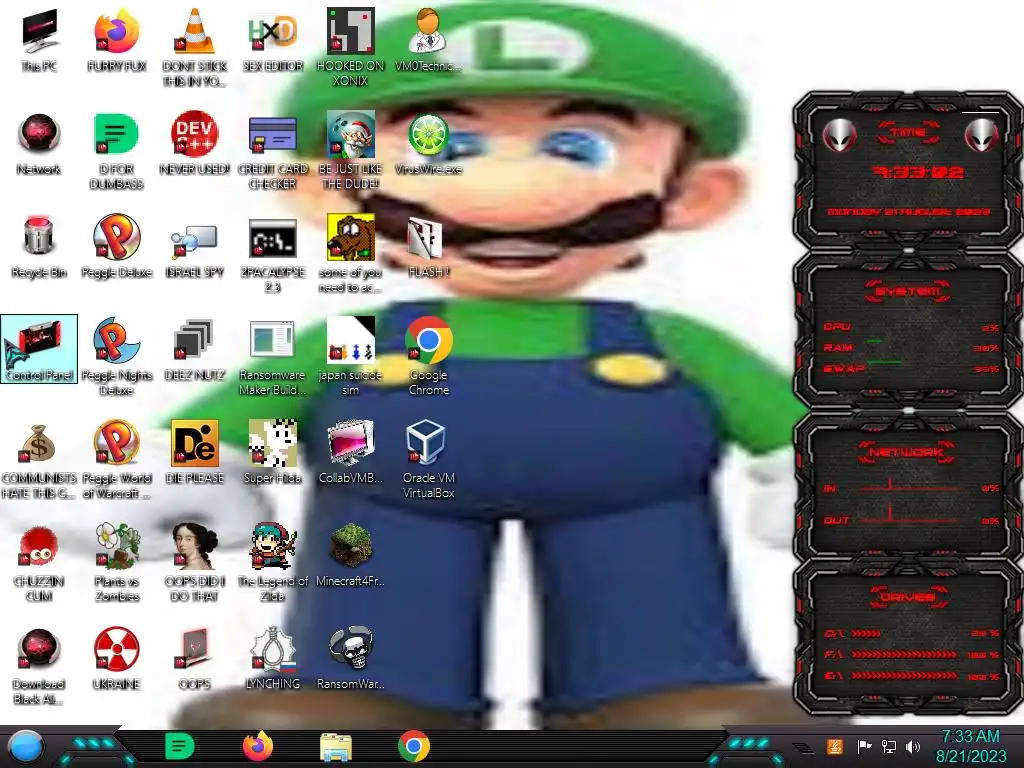Click the right alien head in TIME widget
The width and height of the screenshot is (1024, 768).
point(982,136)
